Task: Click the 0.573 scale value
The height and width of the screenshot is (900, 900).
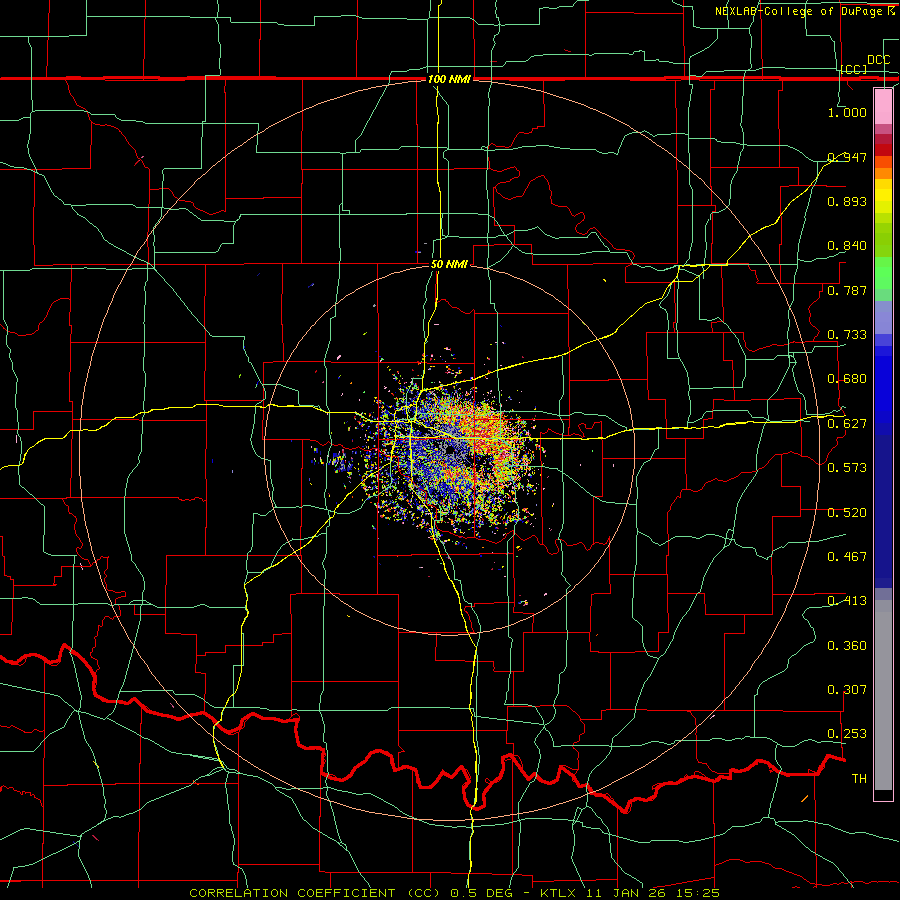Action: [847, 468]
